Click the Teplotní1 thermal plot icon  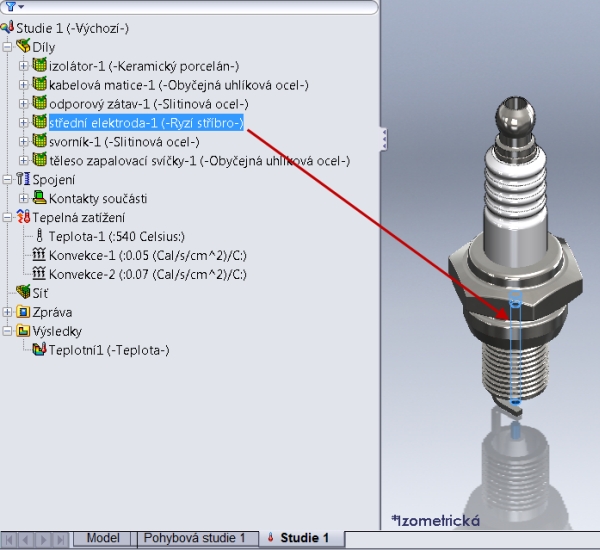pos(39,349)
